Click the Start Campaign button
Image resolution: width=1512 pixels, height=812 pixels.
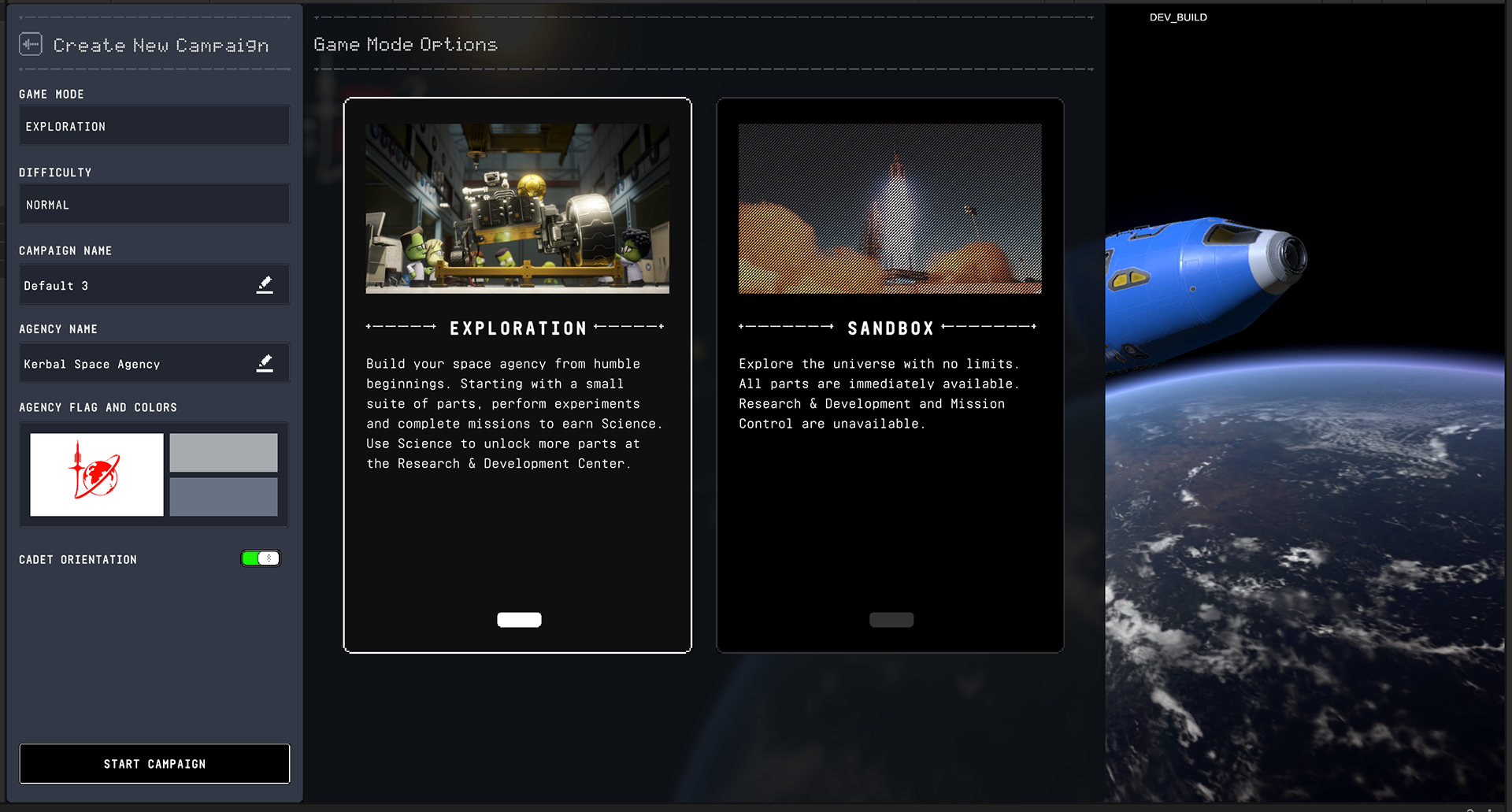(154, 764)
